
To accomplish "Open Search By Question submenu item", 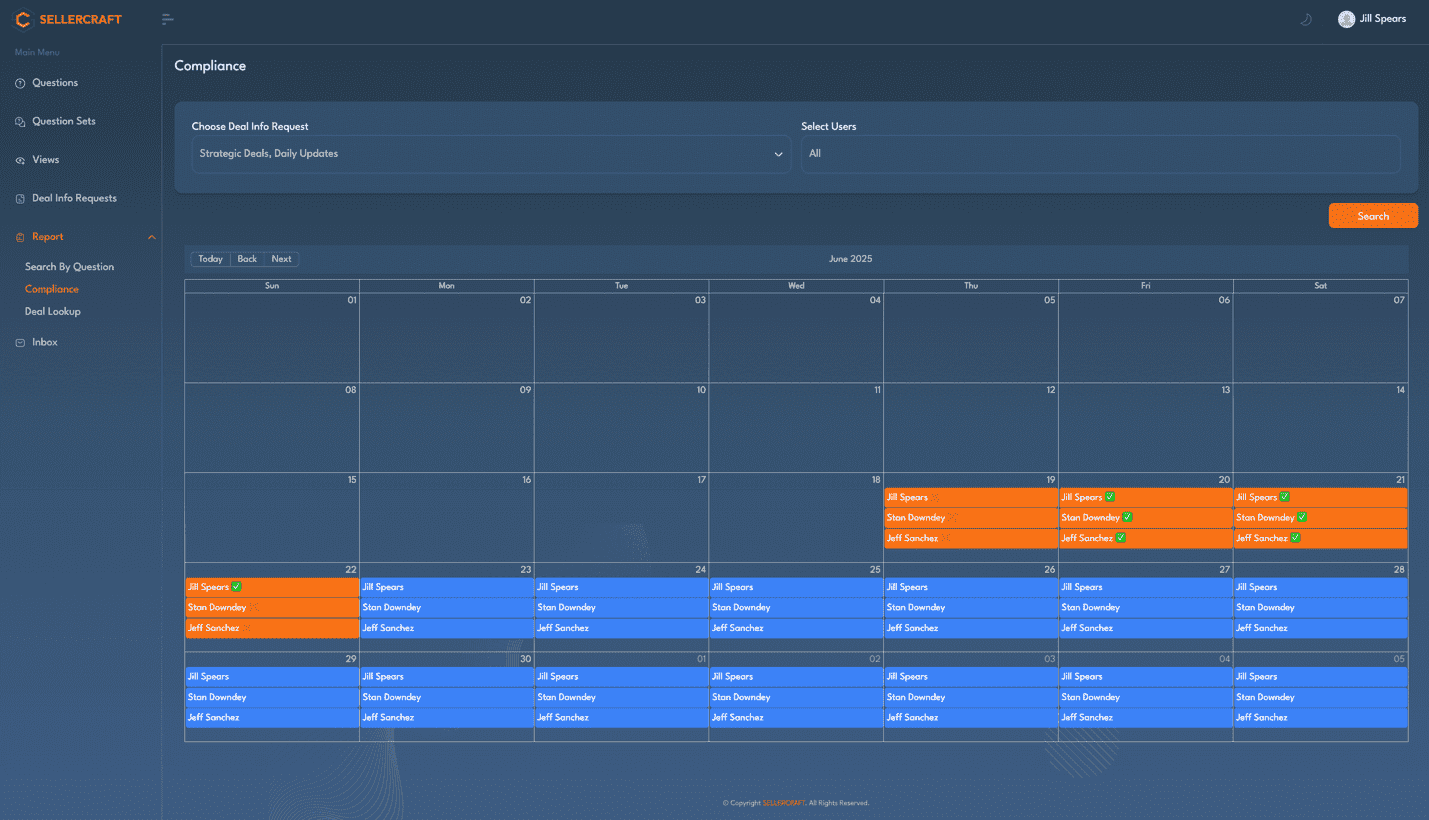I will (69, 267).
